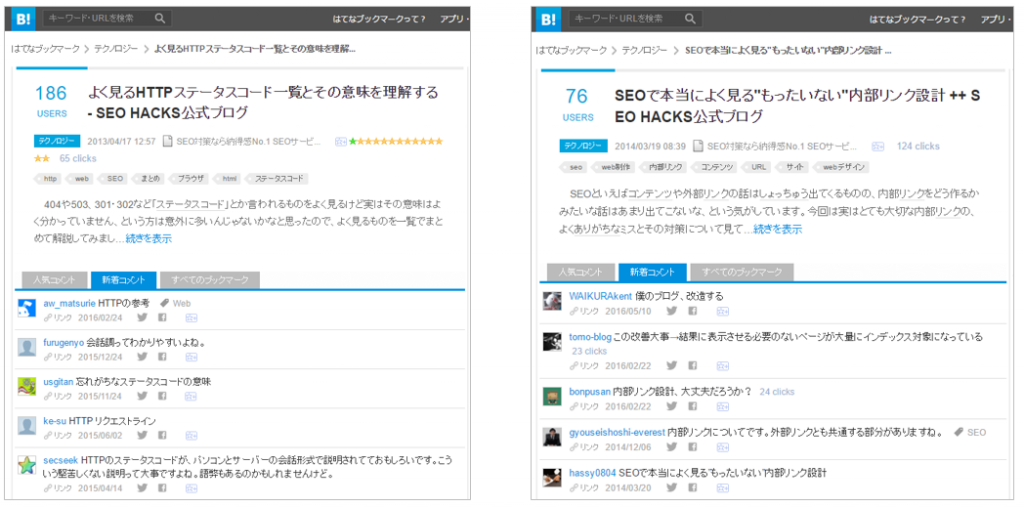Switch to 新着コメント tab in right window
1024x507 pixels.
click(653, 272)
